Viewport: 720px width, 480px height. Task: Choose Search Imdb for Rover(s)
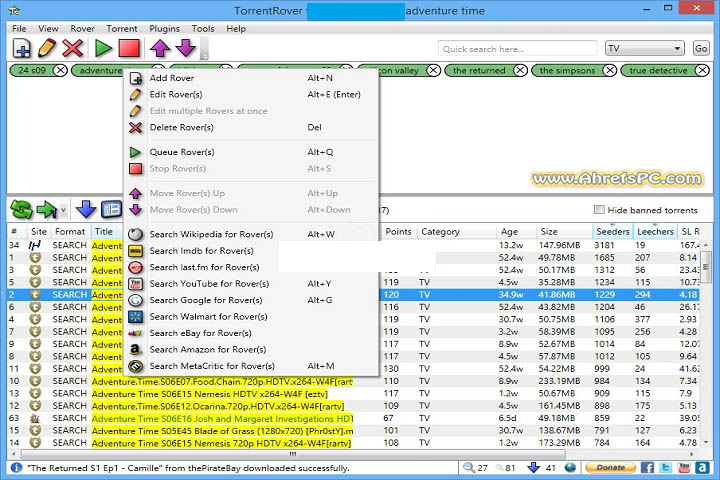(x=251, y=251)
